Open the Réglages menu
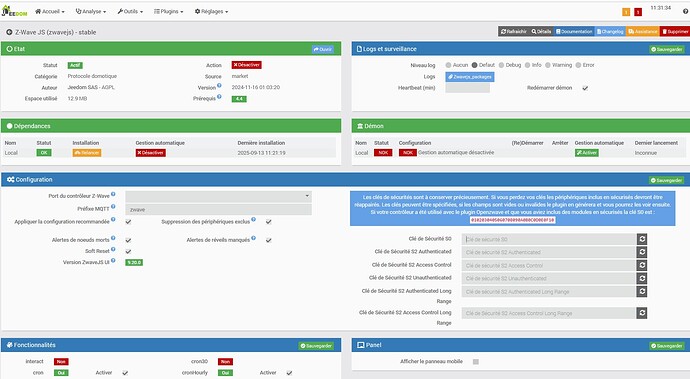This screenshot has width=690, height=379. 211,11
